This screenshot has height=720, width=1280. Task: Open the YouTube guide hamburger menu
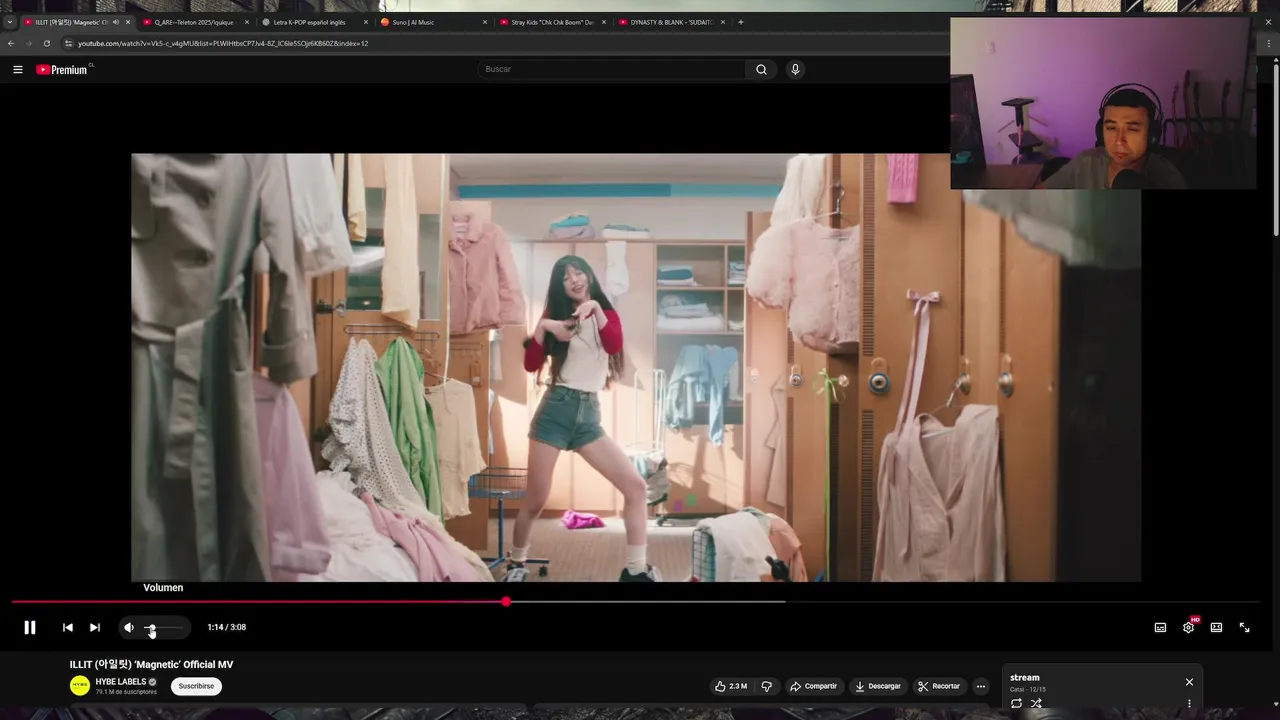tap(17, 69)
